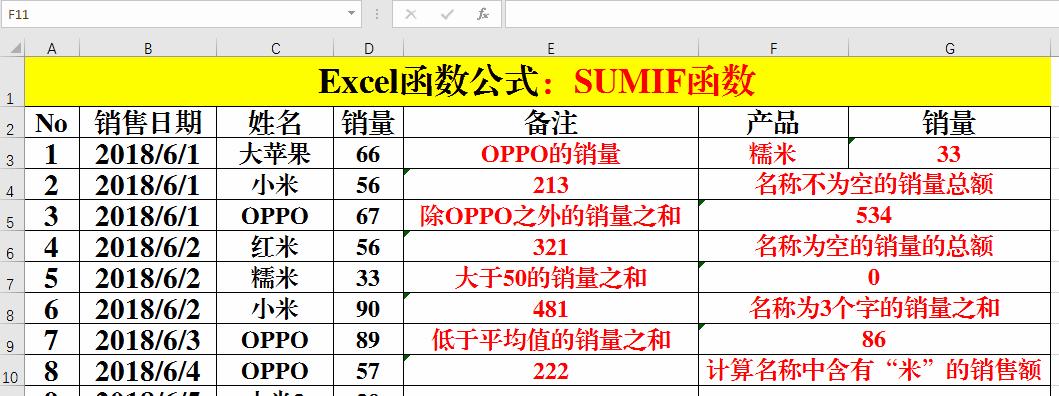
Task: Click the No header cell
Action: click(52, 123)
